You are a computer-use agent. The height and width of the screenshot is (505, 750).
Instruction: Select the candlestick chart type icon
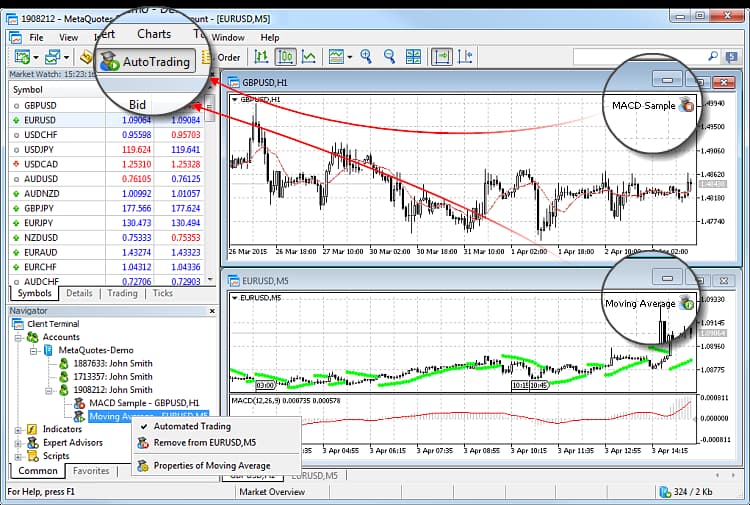285,57
